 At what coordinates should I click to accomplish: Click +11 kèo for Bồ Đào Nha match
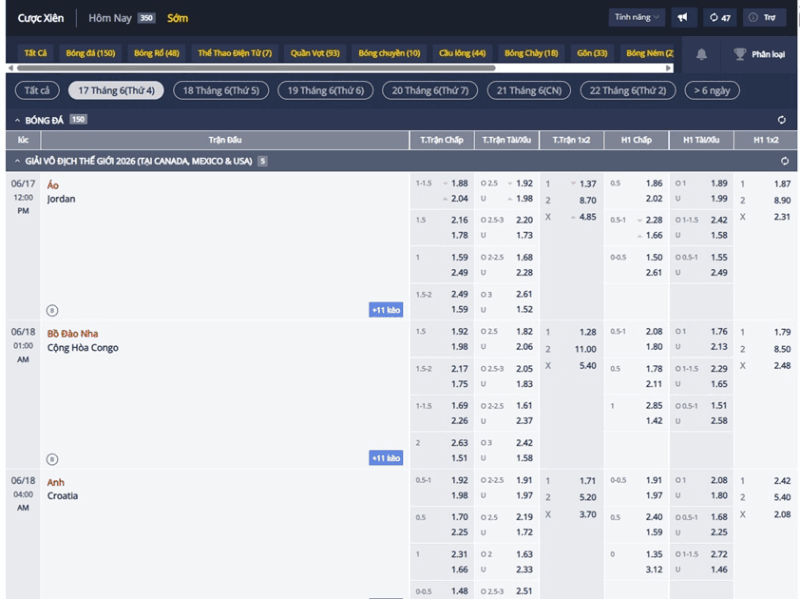coord(386,458)
